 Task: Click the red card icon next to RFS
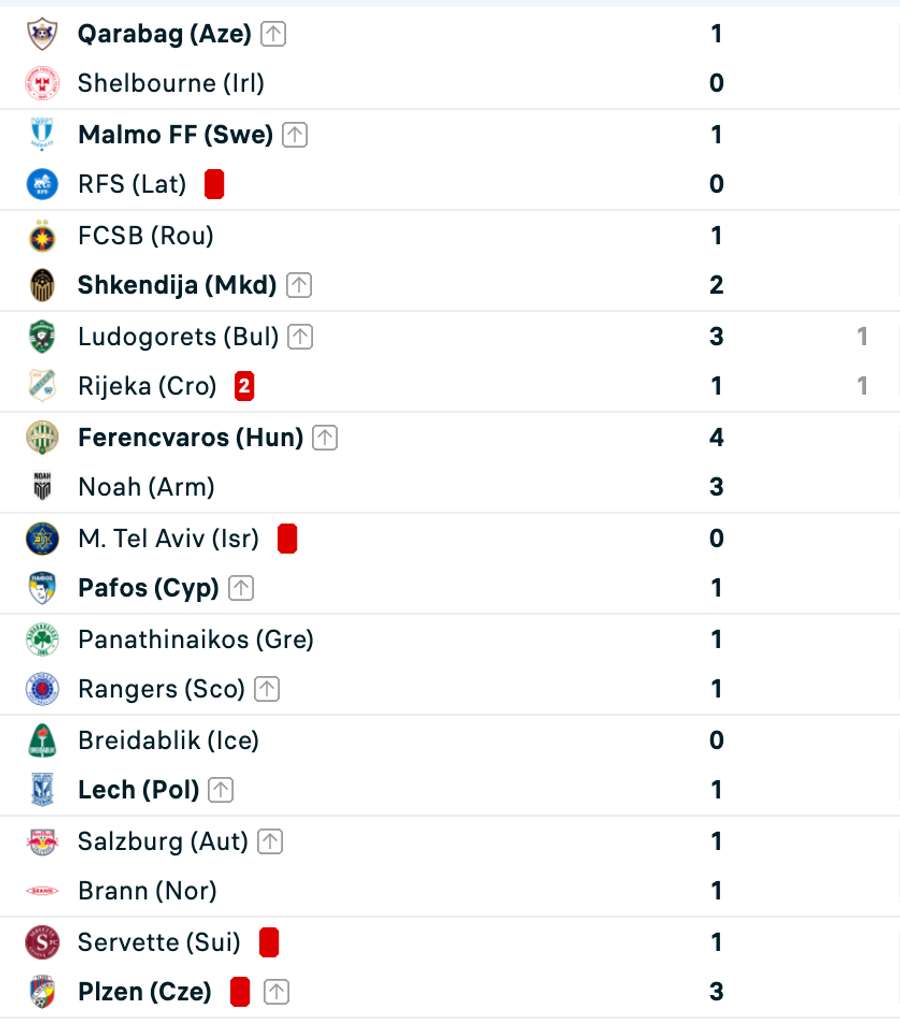tap(213, 184)
